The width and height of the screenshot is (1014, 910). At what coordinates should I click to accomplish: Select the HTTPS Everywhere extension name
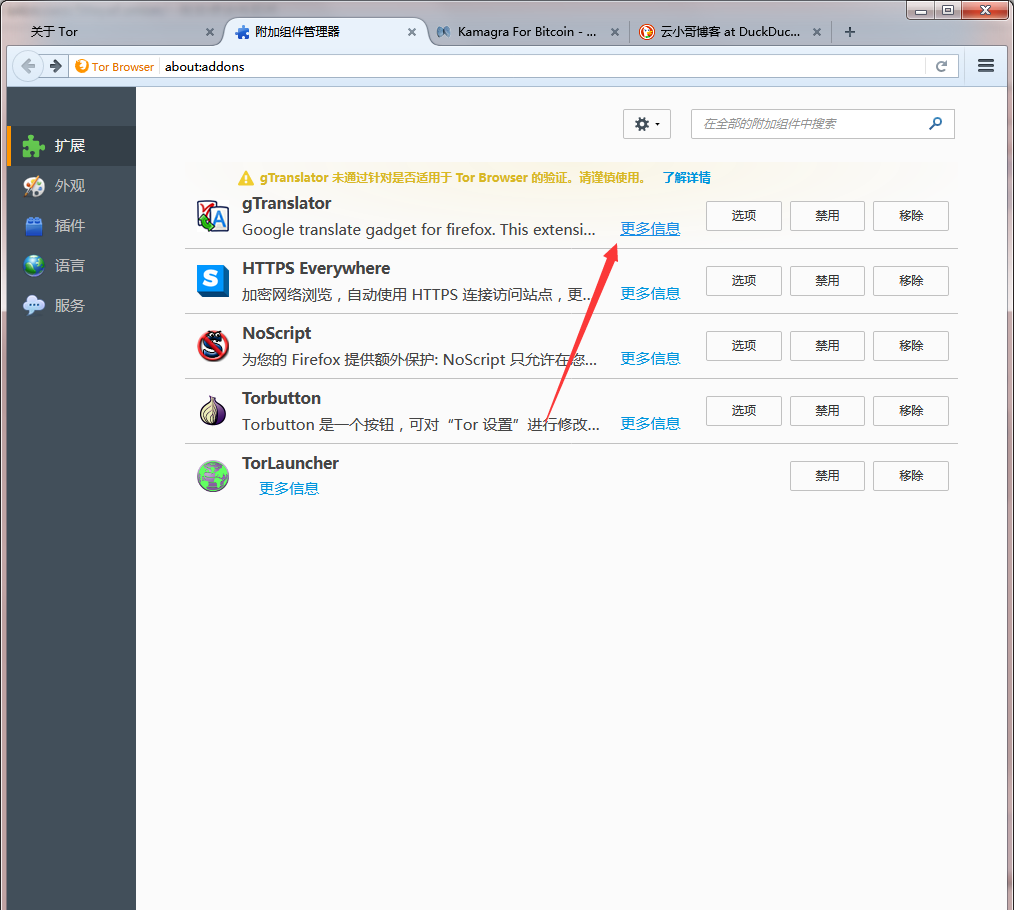pos(316,268)
